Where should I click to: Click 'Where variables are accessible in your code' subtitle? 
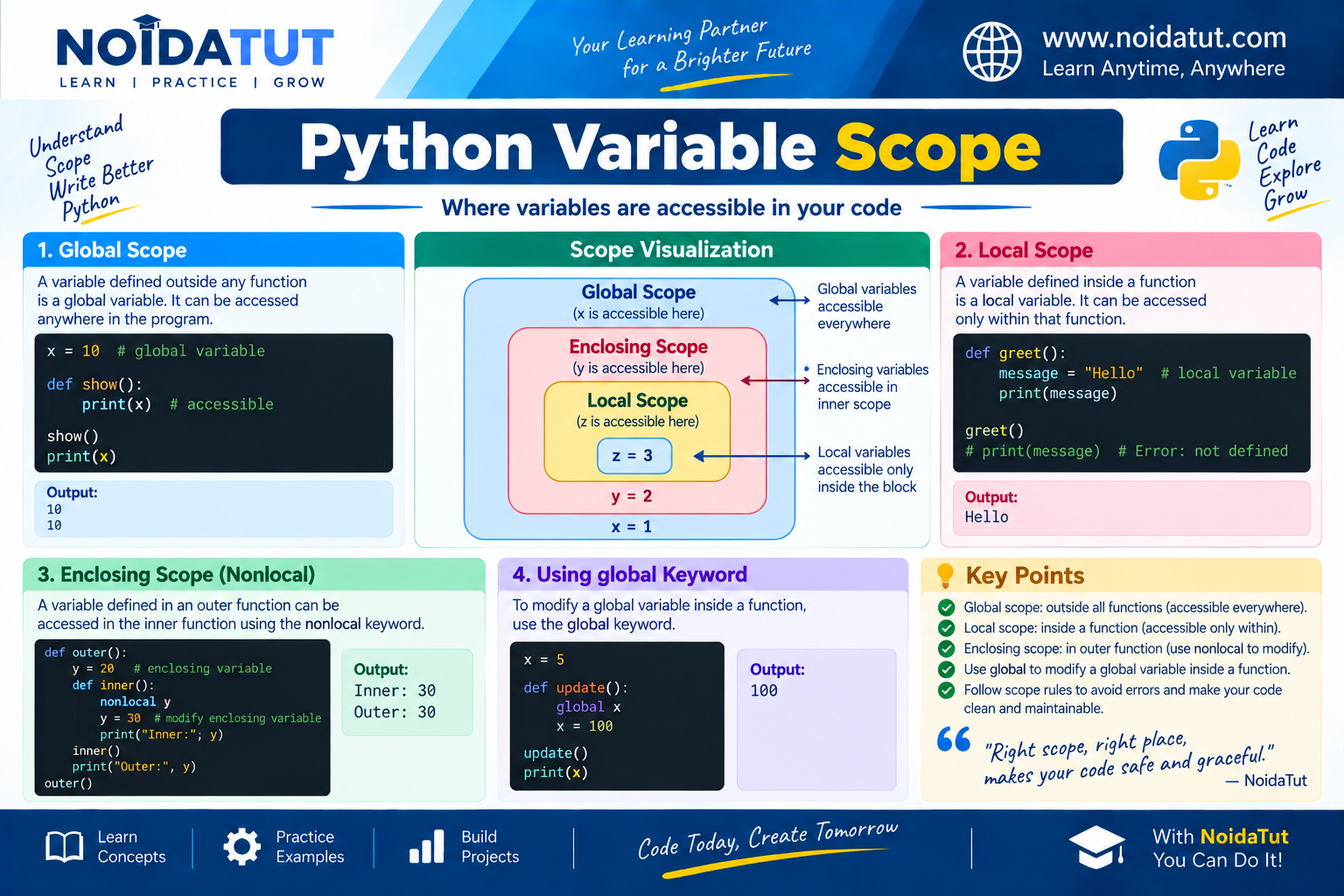[671, 208]
